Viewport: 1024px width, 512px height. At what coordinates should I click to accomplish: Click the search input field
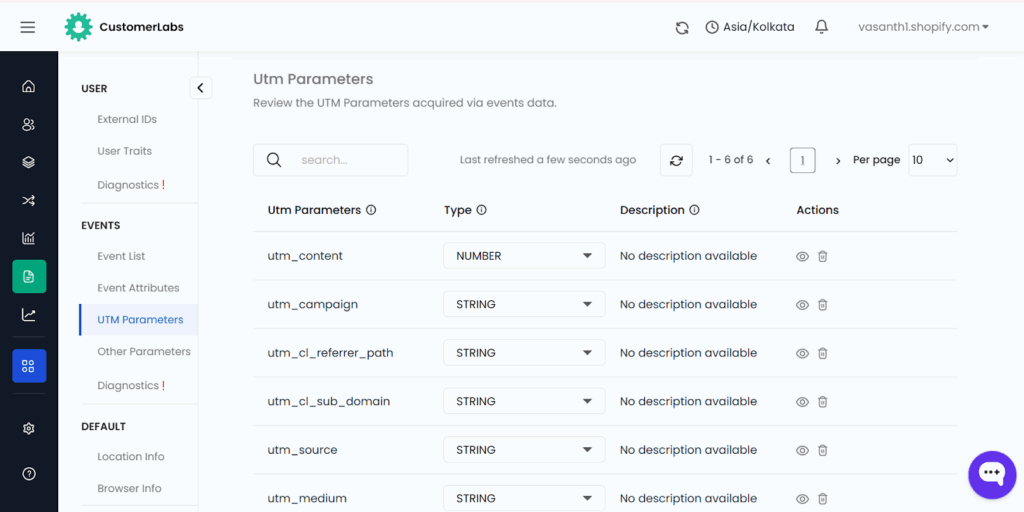330,160
